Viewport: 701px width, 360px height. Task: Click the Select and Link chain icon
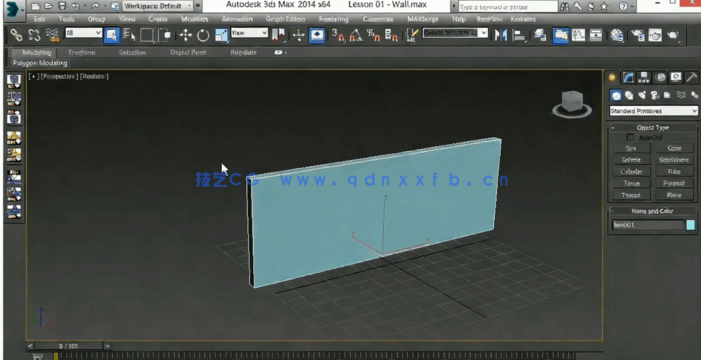point(17,34)
